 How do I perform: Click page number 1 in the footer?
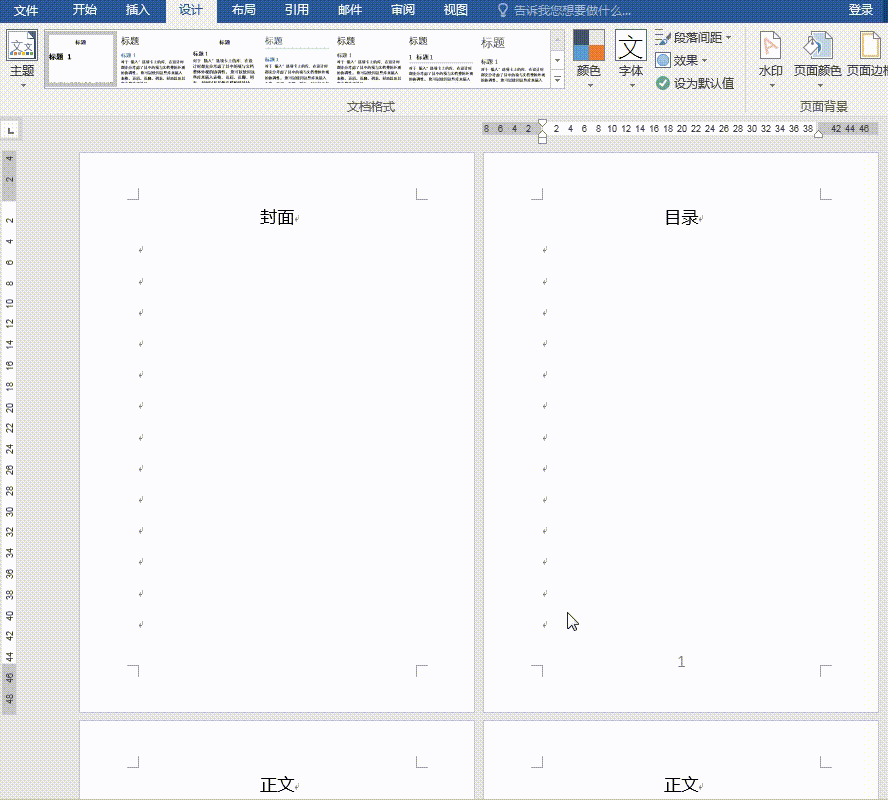click(681, 661)
